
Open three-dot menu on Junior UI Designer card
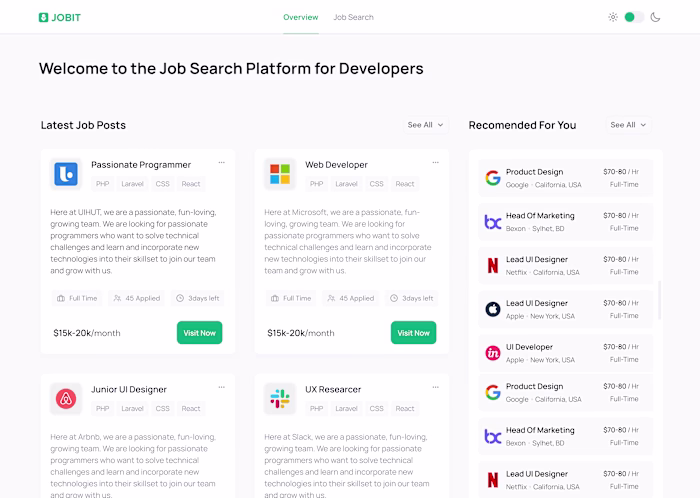[221, 387]
